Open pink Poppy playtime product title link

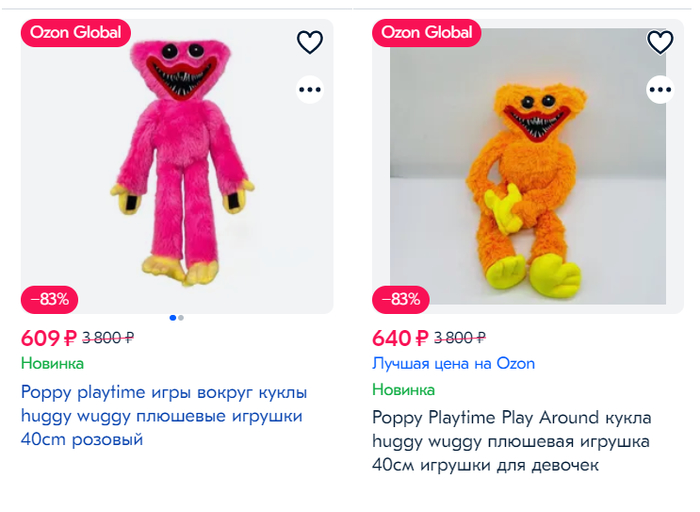[164, 416]
